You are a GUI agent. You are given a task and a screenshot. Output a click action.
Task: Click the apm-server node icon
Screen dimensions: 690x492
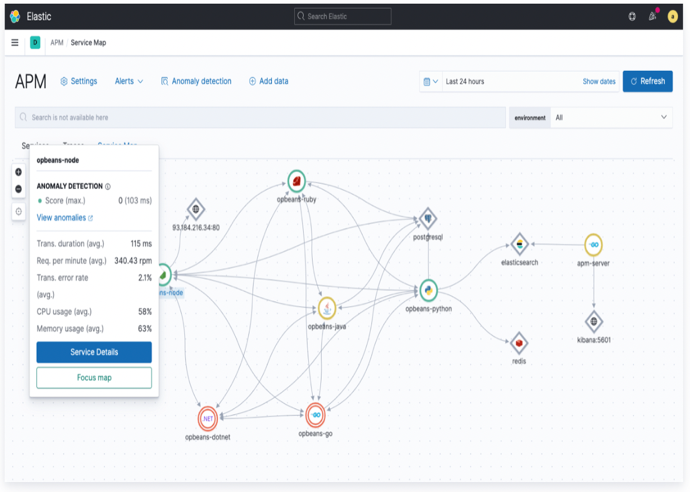coord(594,245)
